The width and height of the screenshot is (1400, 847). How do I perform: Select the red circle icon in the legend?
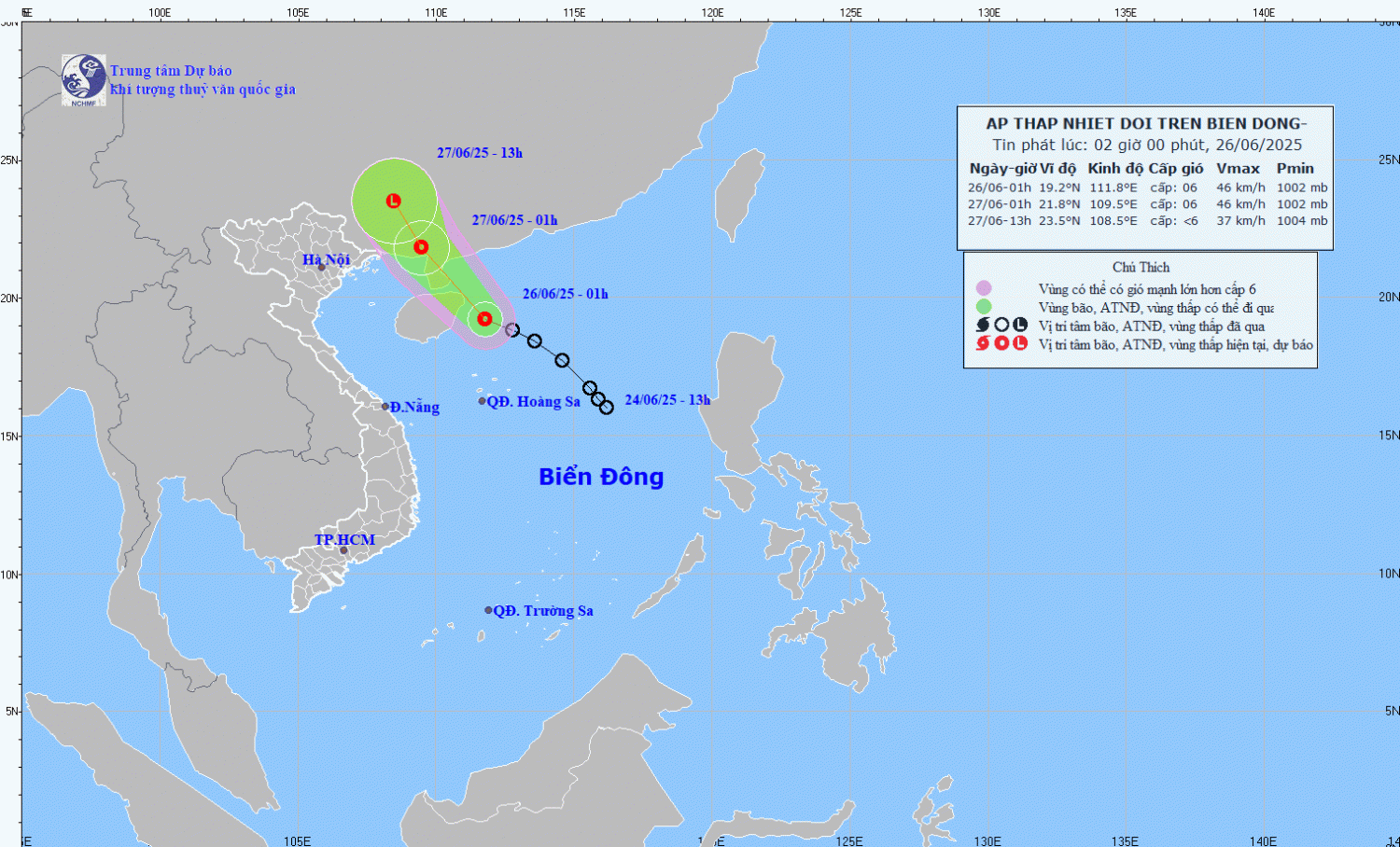[x=1001, y=343]
